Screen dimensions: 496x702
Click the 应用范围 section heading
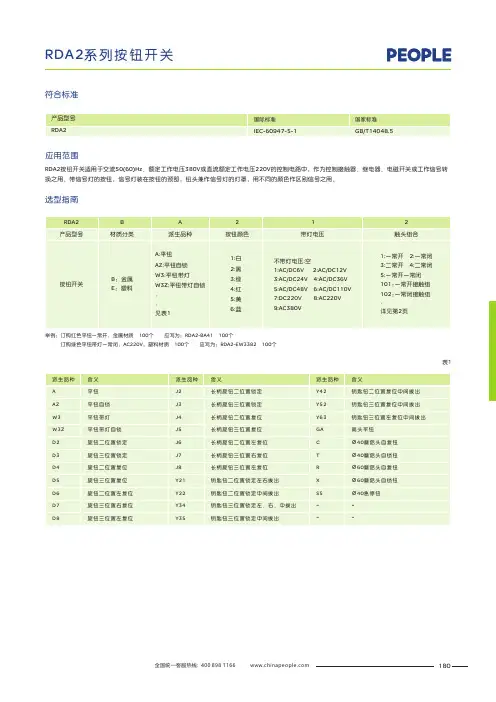[61, 155]
